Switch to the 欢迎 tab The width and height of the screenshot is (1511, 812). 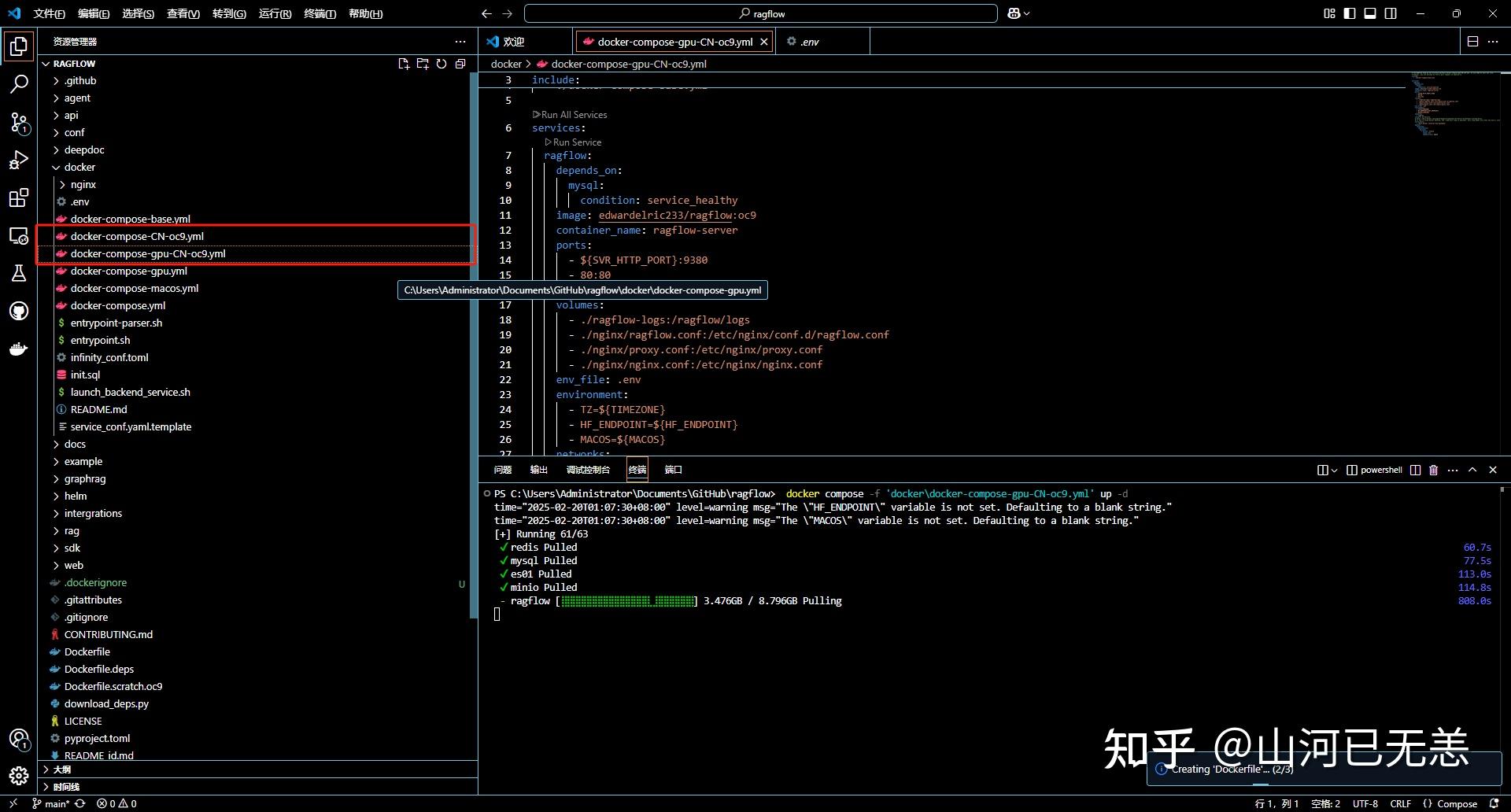(x=513, y=42)
